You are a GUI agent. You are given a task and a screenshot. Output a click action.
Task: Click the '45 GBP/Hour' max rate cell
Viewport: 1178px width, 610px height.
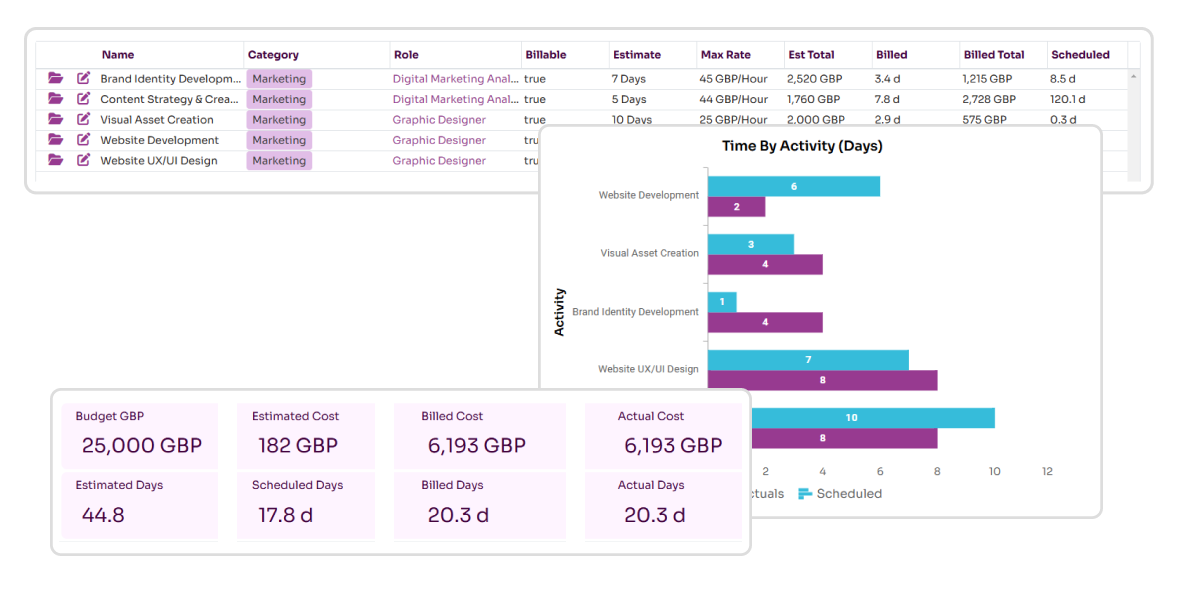(733, 79)
